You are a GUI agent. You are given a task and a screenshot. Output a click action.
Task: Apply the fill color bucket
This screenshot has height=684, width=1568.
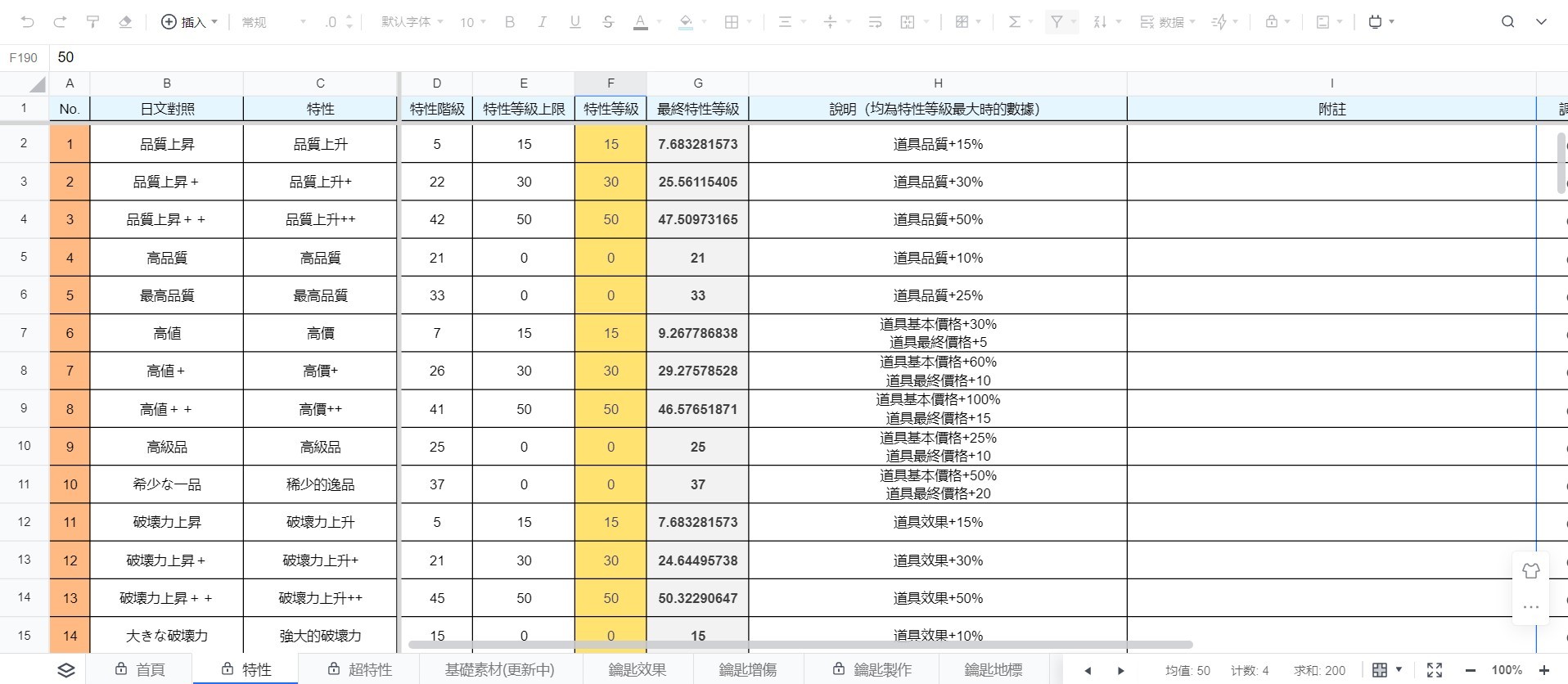pos(686,22)
